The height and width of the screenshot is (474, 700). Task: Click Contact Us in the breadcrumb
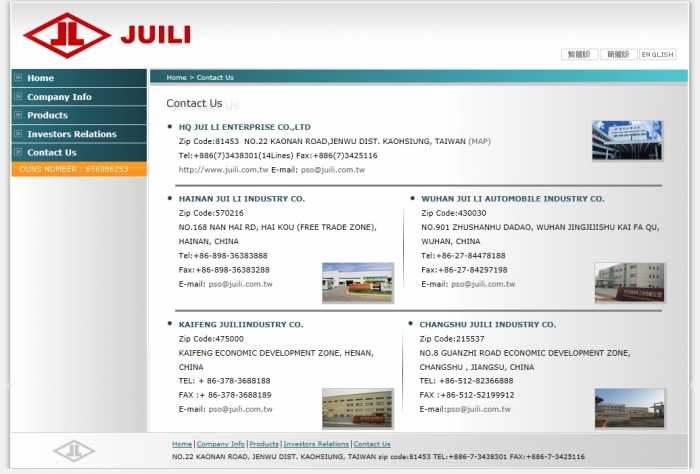(x=215, y=77)
